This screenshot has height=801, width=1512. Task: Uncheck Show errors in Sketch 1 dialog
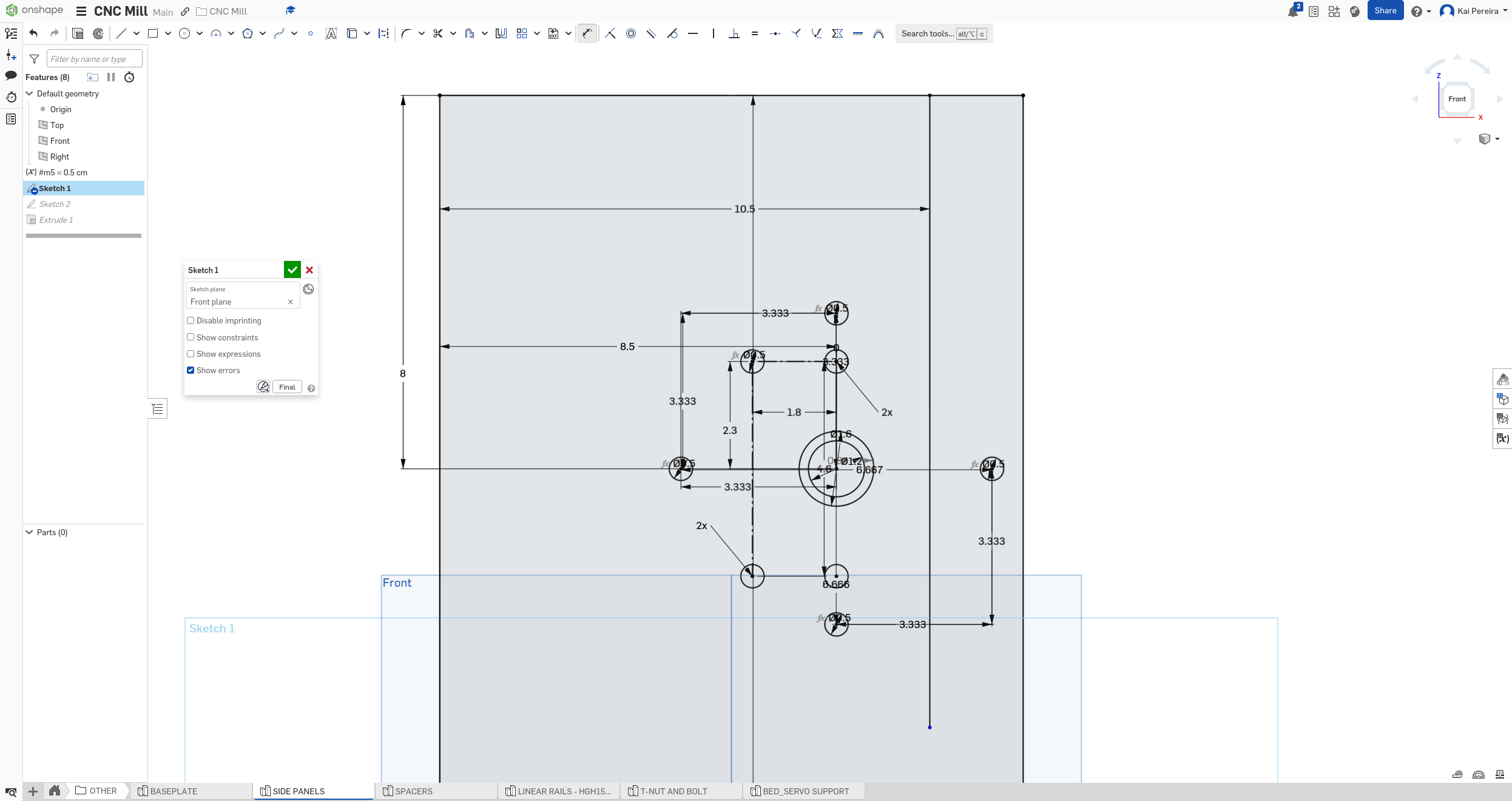[191, 370]
